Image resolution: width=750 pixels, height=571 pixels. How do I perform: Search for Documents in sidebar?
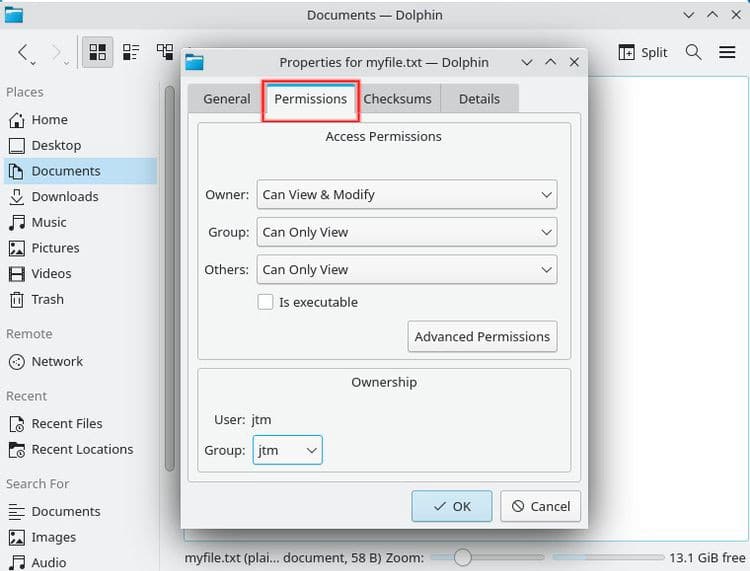80,512
